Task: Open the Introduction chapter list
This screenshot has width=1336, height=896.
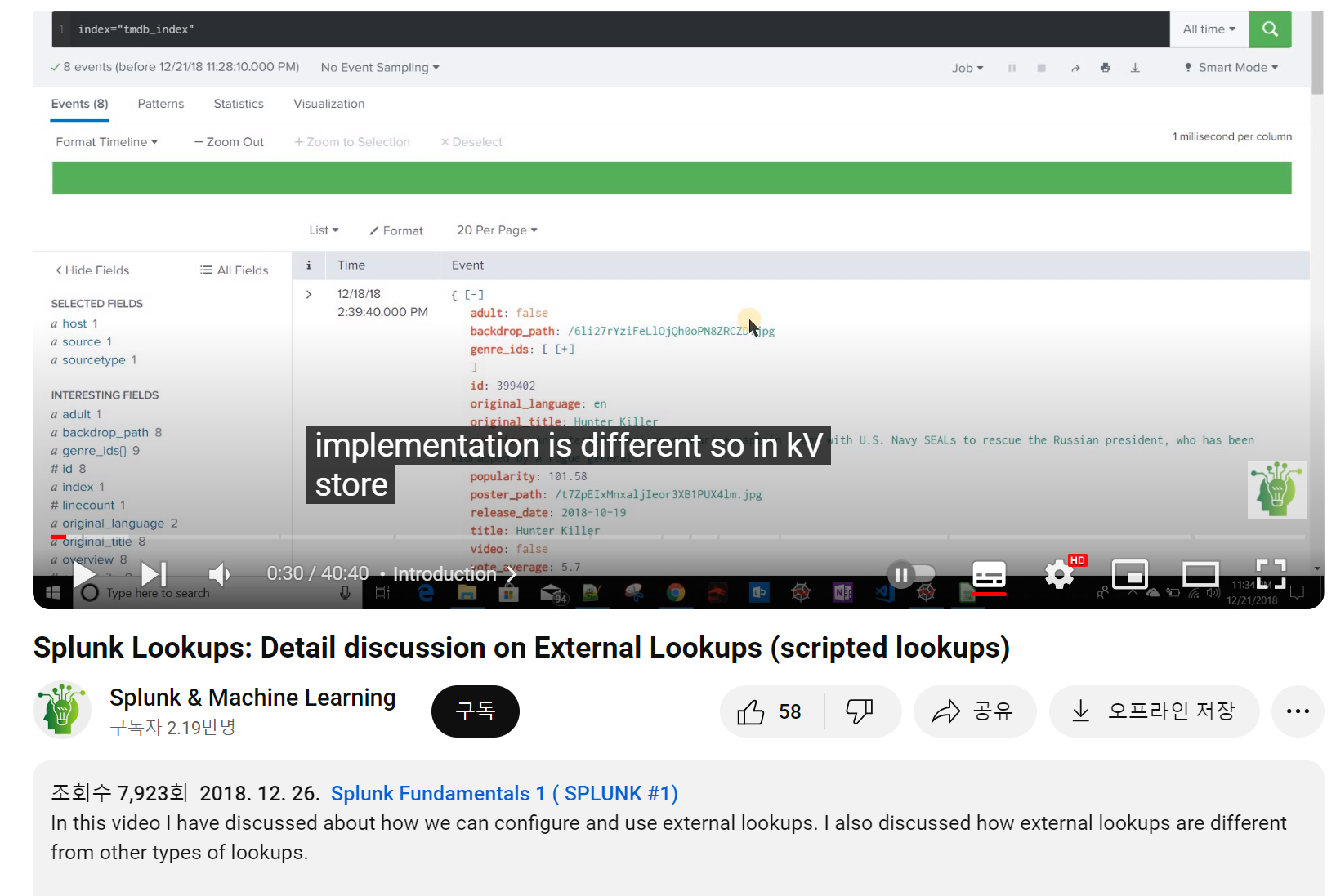Action: [454, 574]
